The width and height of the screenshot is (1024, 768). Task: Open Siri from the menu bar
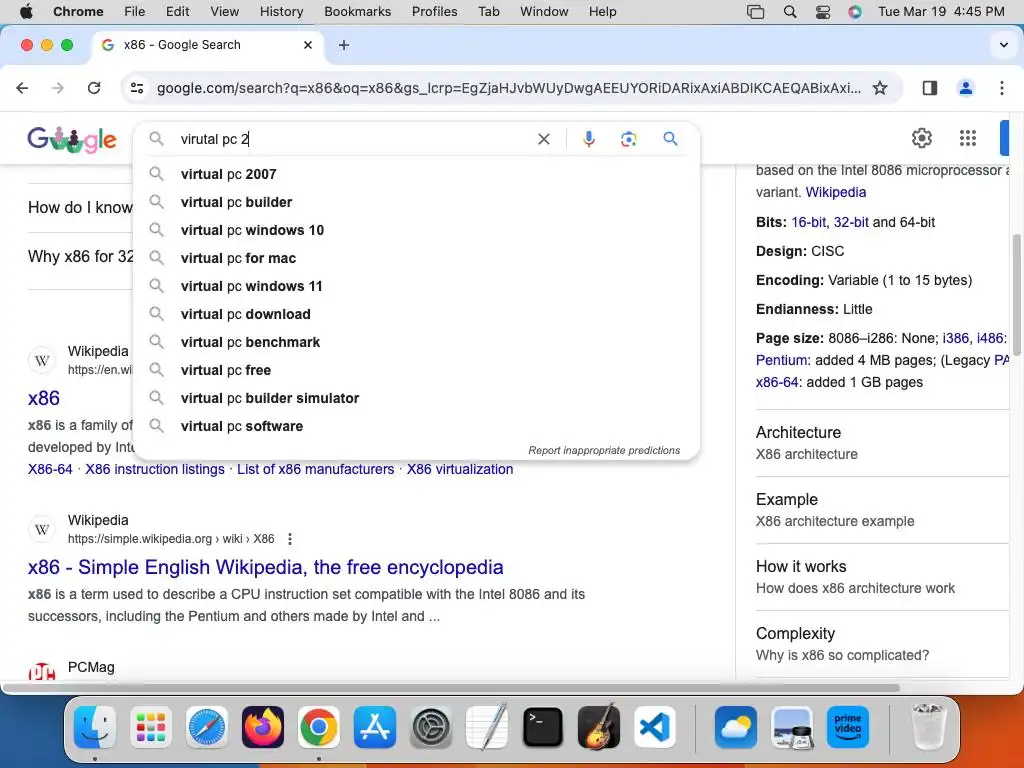pyautogui.click(x=855, y=12)
